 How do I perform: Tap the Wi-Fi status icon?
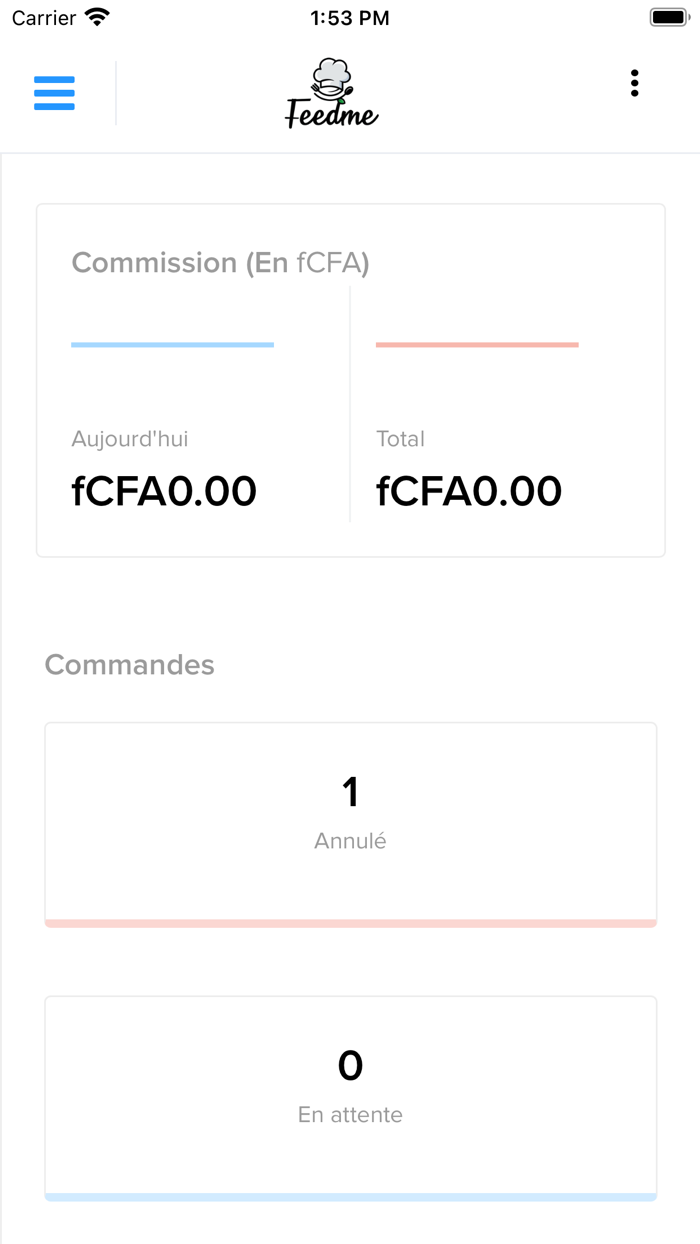pyautogui.click(x=97, y=17)
